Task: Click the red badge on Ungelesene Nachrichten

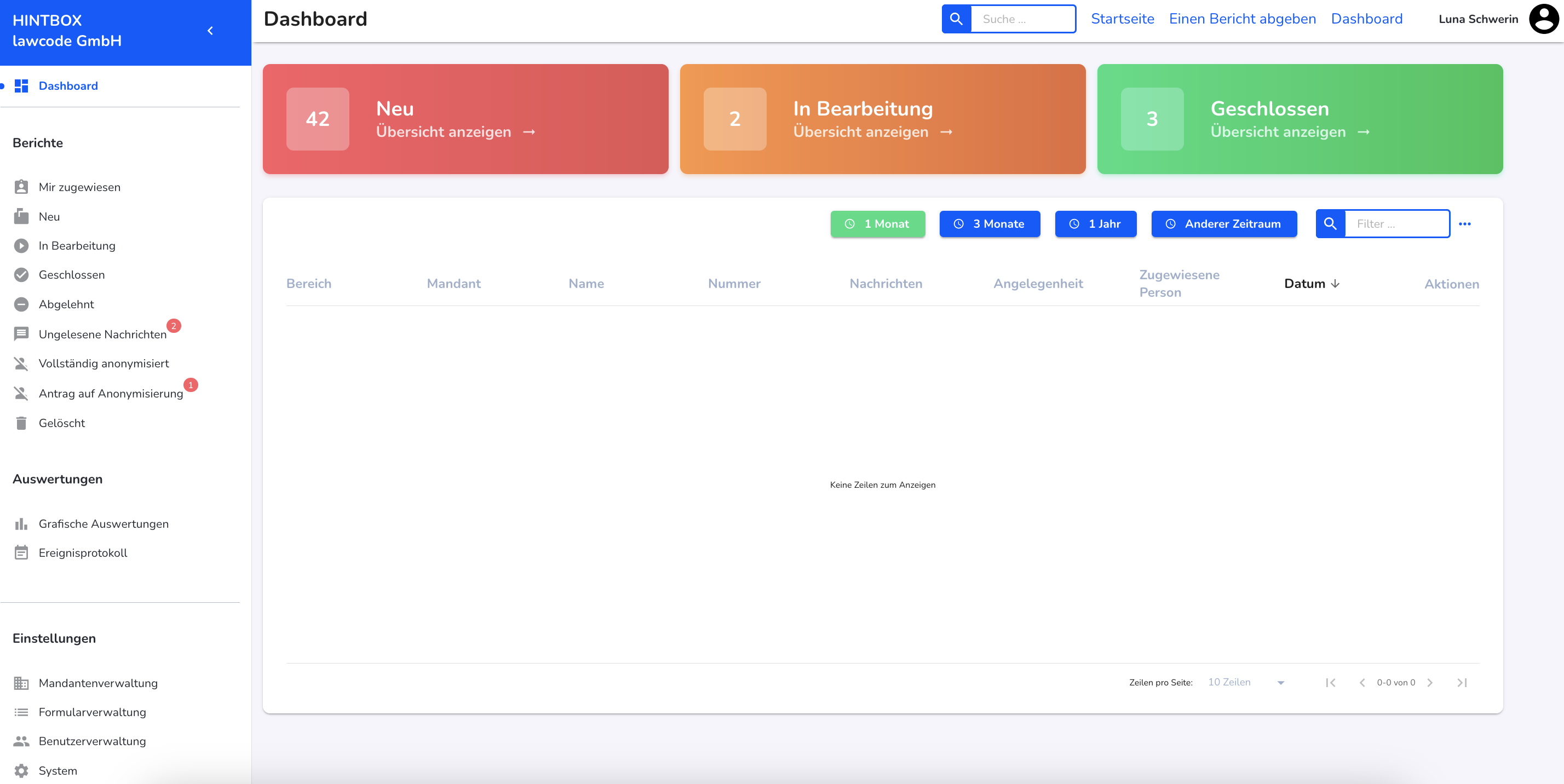Action: [x=174, y=326]
